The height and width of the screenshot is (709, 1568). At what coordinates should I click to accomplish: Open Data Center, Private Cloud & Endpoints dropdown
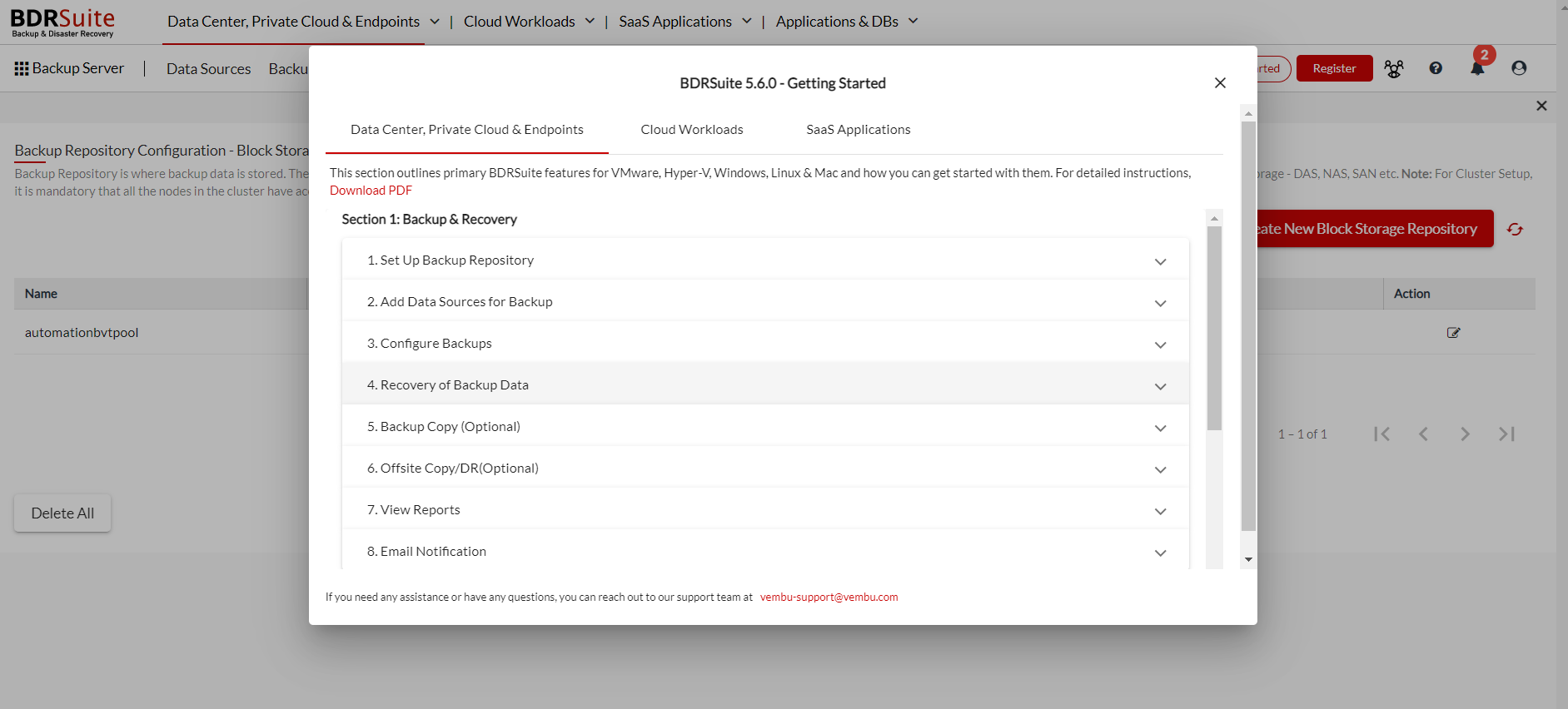pos(303,22)
